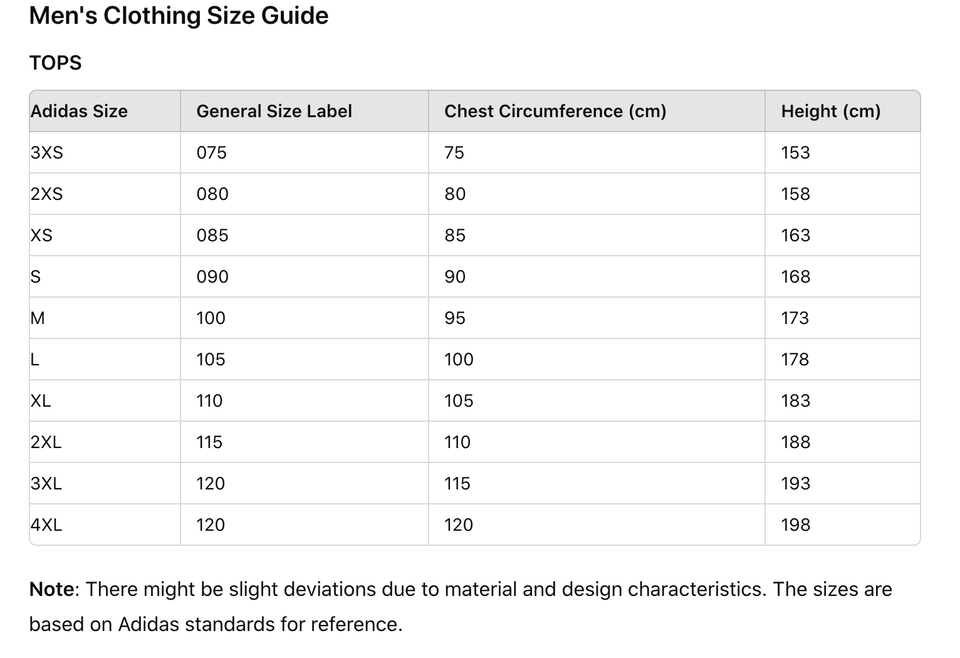Click height value 178 in the L row

(x=795, y=359)
